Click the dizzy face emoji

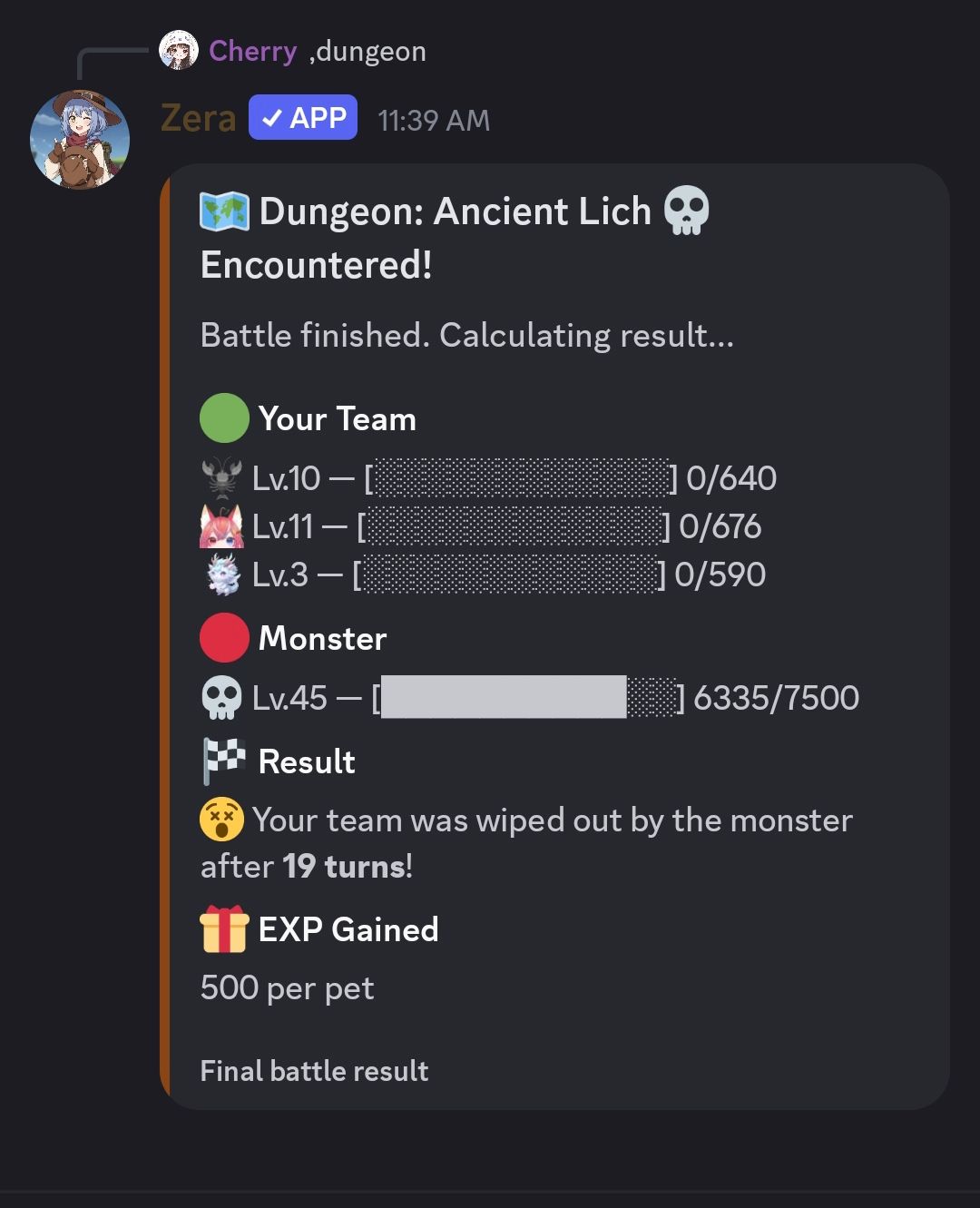[x=221, y=820]
